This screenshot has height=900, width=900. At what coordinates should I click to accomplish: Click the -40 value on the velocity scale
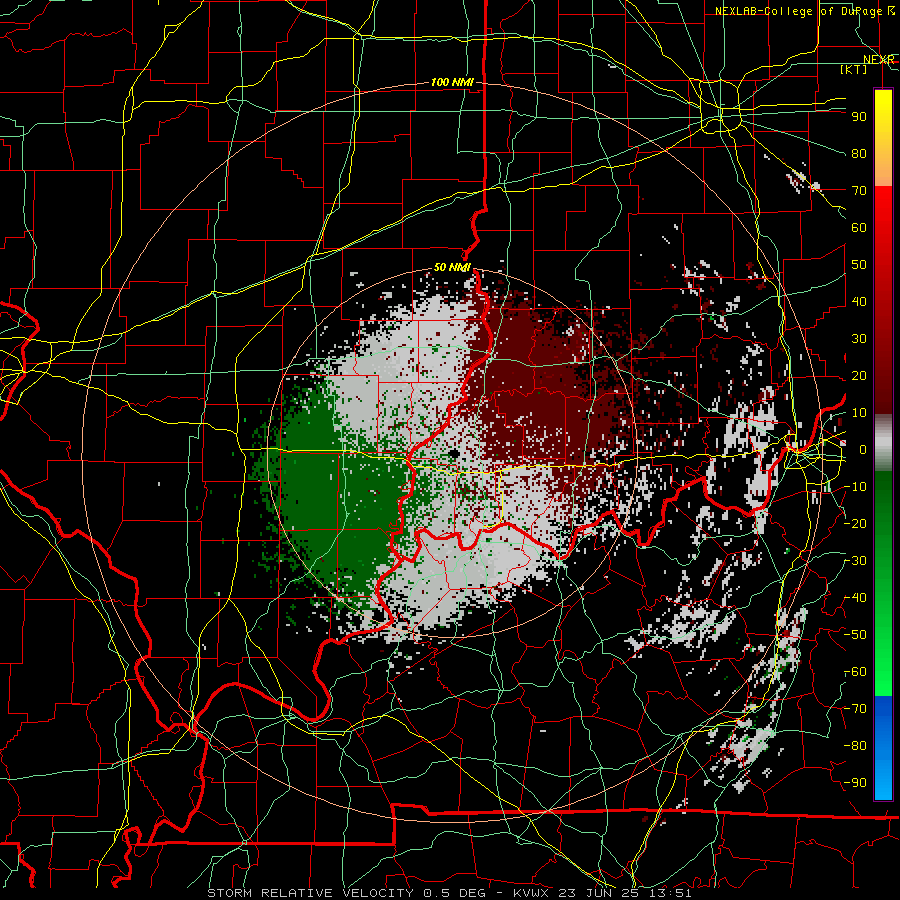click(x=855, y=598)
